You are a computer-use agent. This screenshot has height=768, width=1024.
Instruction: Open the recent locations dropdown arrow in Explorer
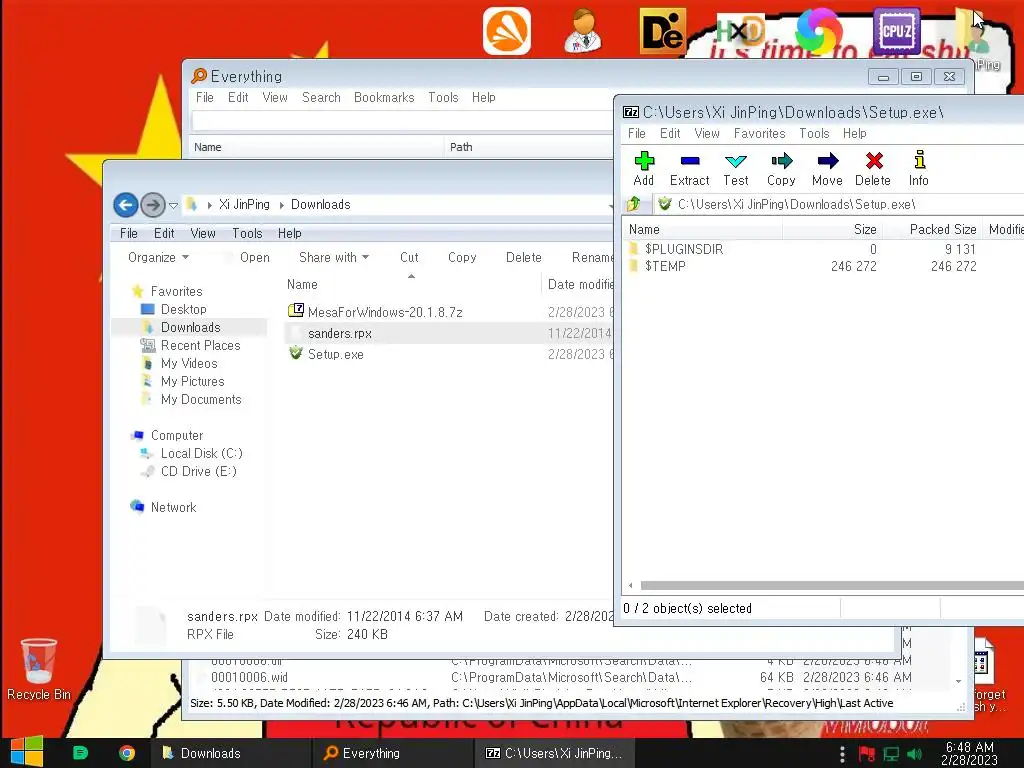173,205
